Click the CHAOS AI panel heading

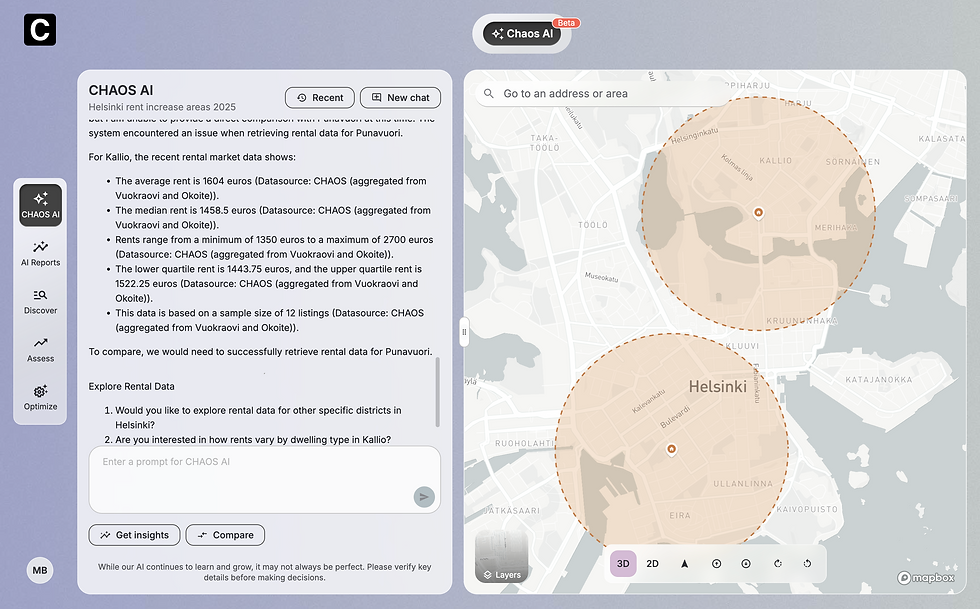121,90
